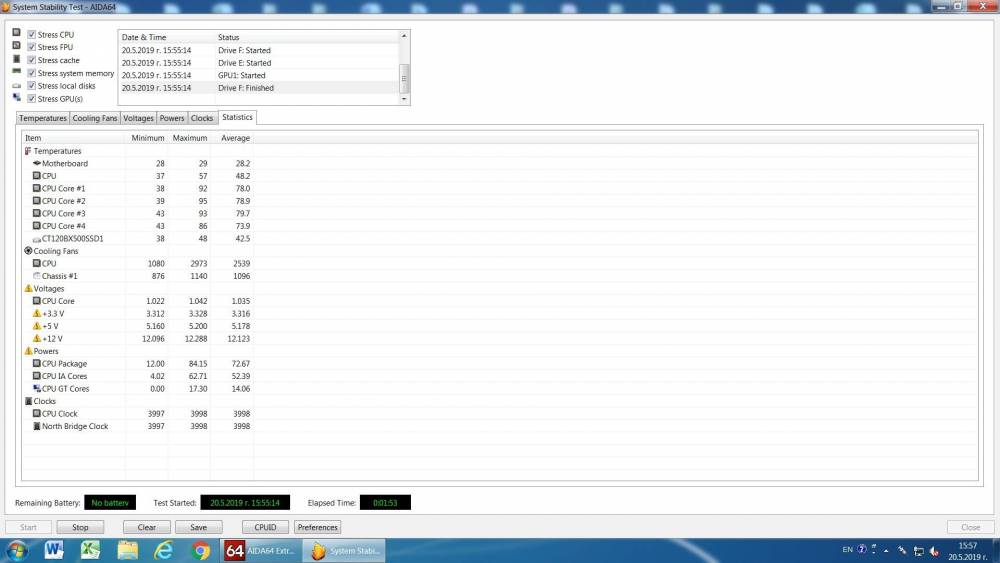1000x563 pixels.
Task: Click the CPU Core #1 chip icon
Action: pyautogui.click(x=36, y=188)
